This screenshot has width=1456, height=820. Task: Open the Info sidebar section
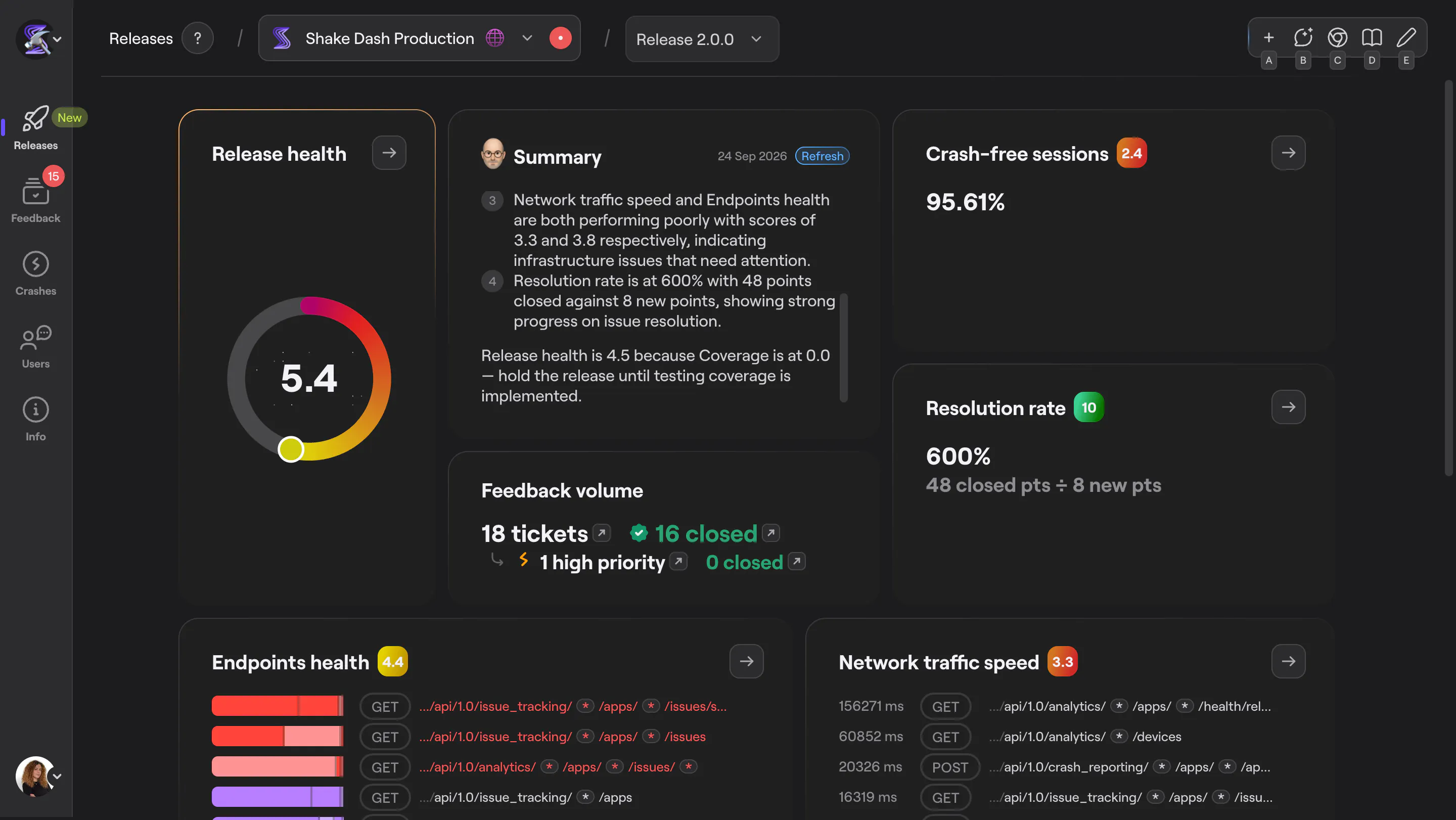tap(35, 419)
